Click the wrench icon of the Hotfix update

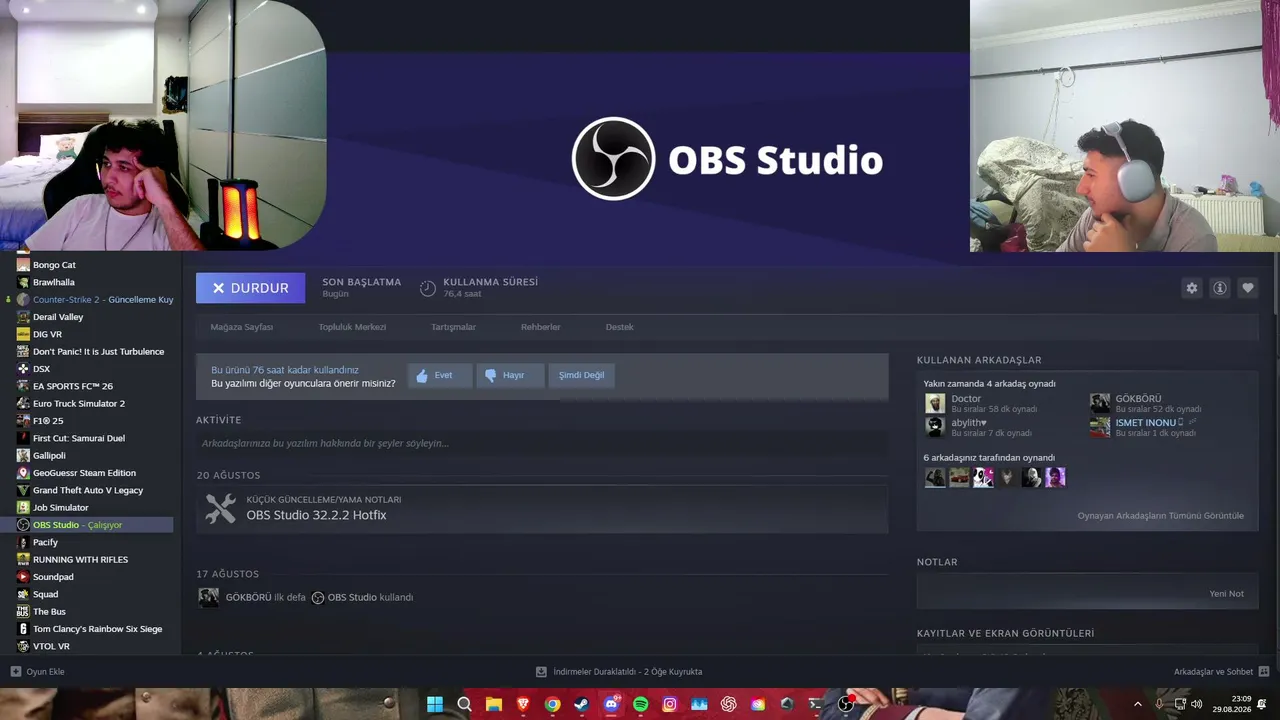tap(220, 508)
